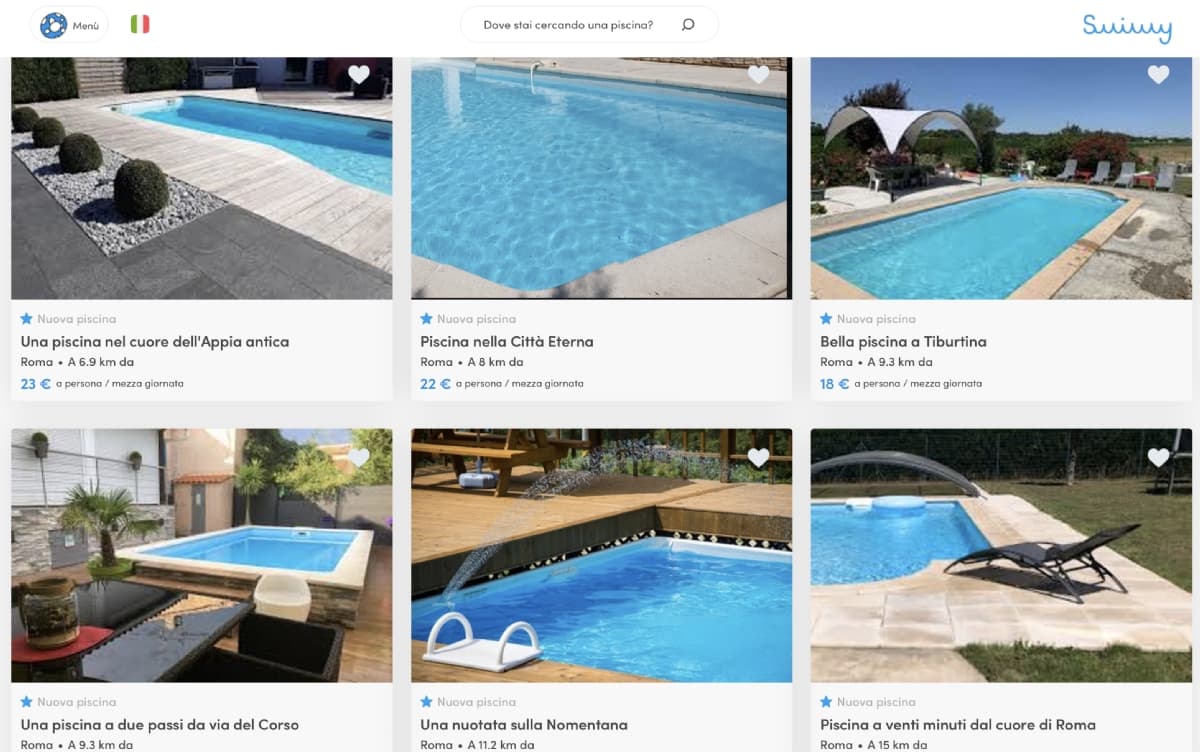
Task: Click the search magnifier icon
Action: pos(688,25)
